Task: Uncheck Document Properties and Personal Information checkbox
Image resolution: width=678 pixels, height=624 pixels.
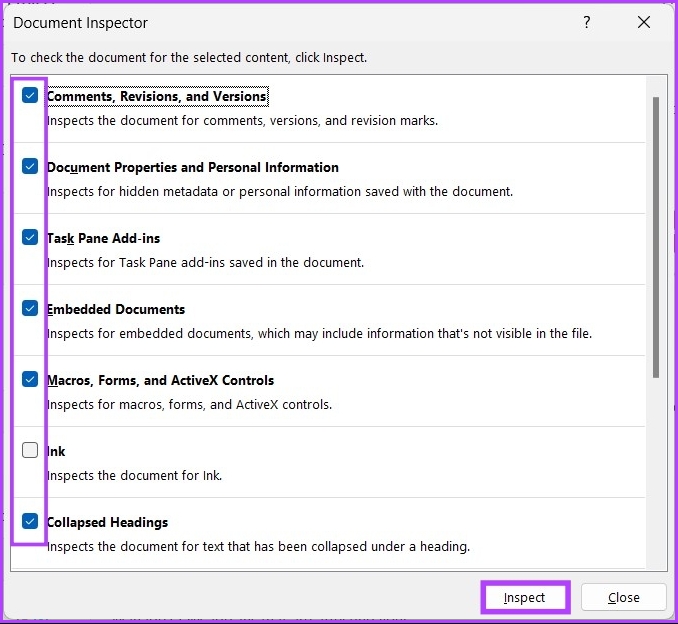Action: coord(30,167)
